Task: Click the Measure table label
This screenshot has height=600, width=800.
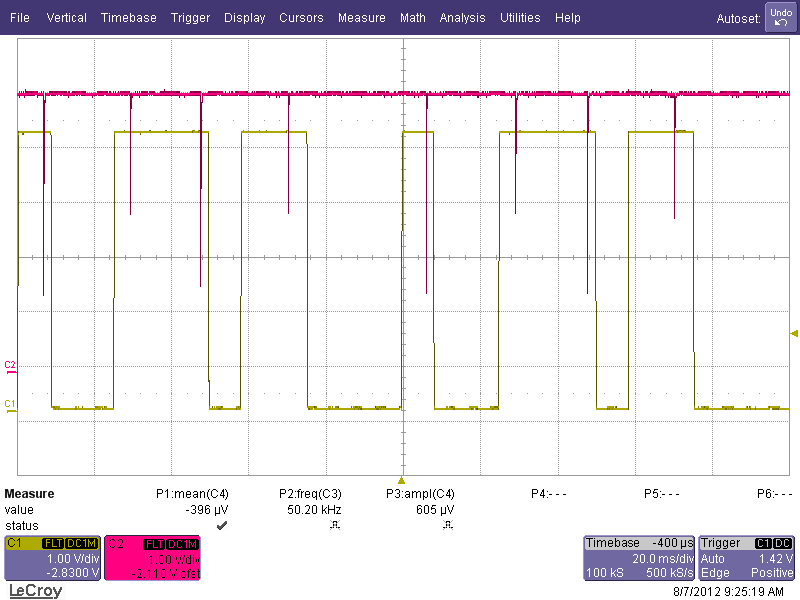Action: click(x=29, y=494)
